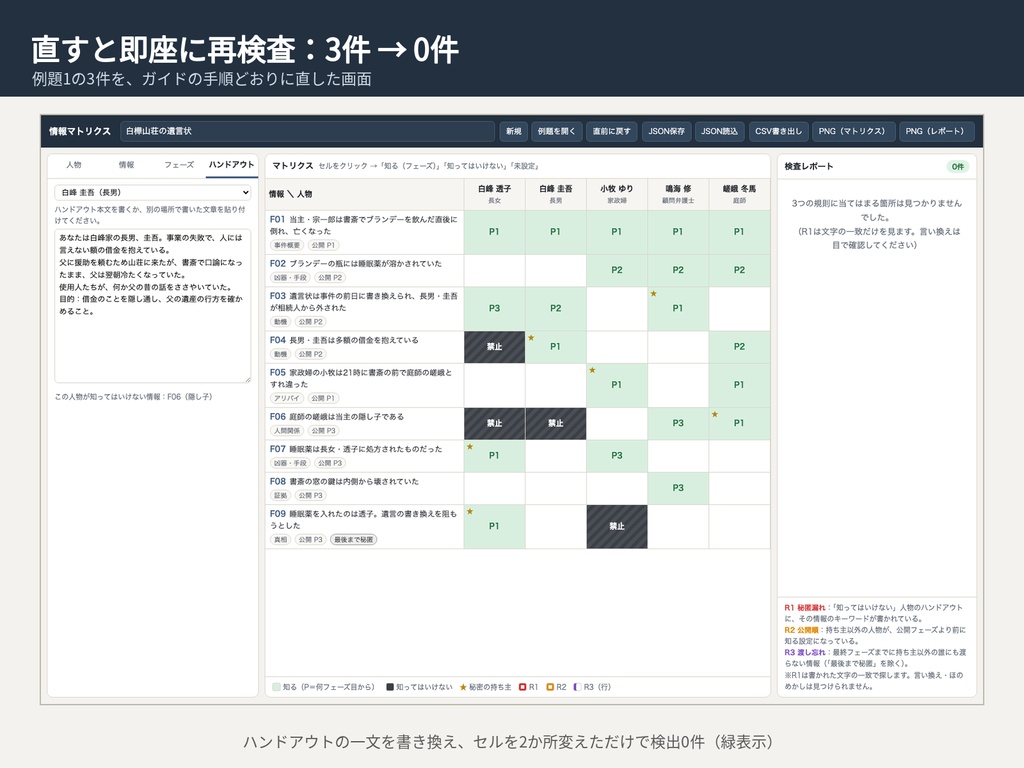Undo with the 直前に戻す button
Screen dimensions: 1024x768
pyautogui.click(x=611, y=131)
